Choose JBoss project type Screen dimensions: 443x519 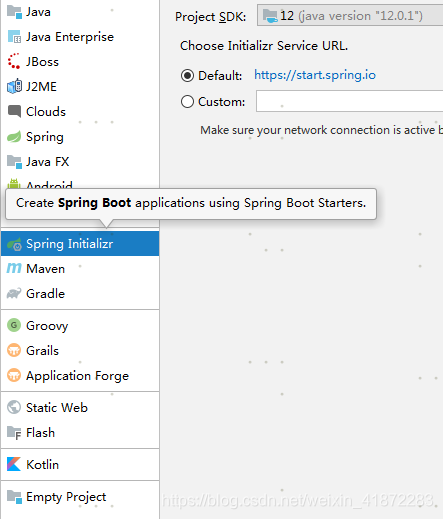click(x=80, y=62)
